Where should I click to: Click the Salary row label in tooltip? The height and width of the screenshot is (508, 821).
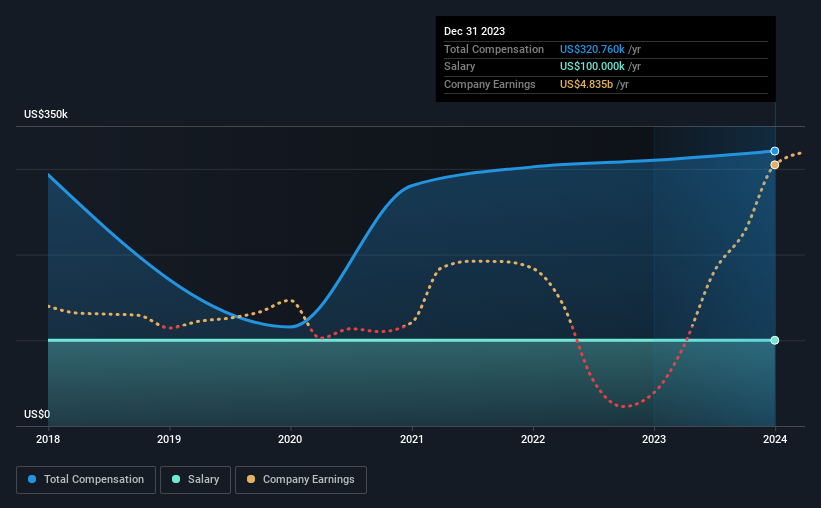(x=460, y=67)
